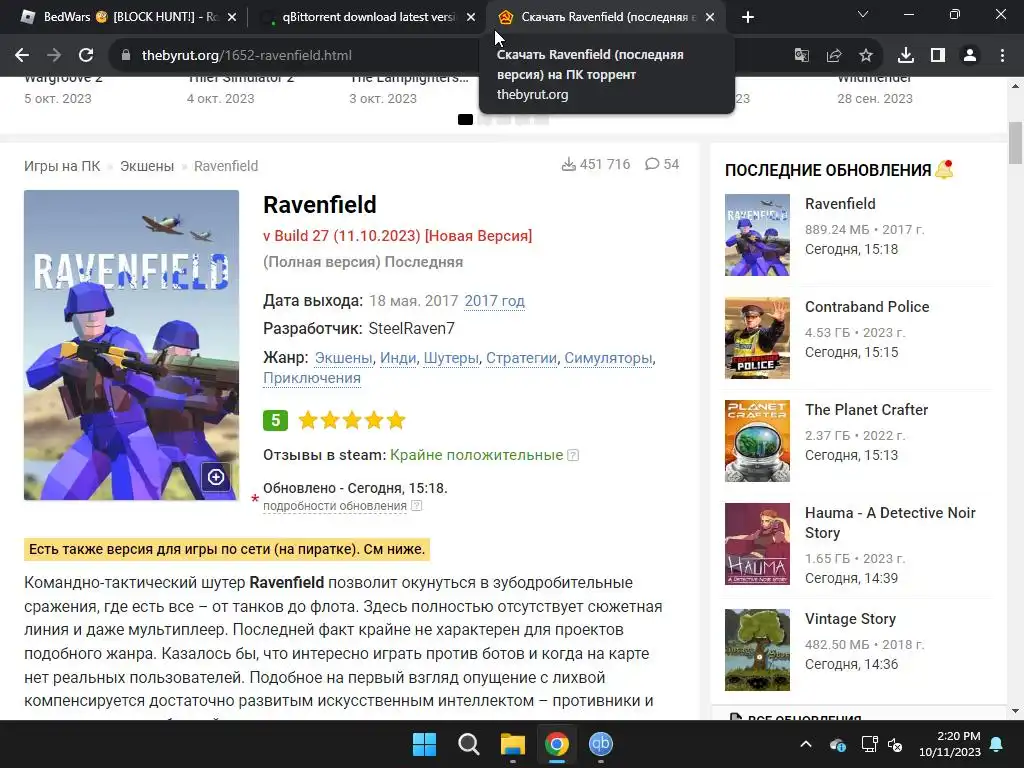Click the large Ravenfield cover image
Screen dimensions: 1024x768
(131, 345)
